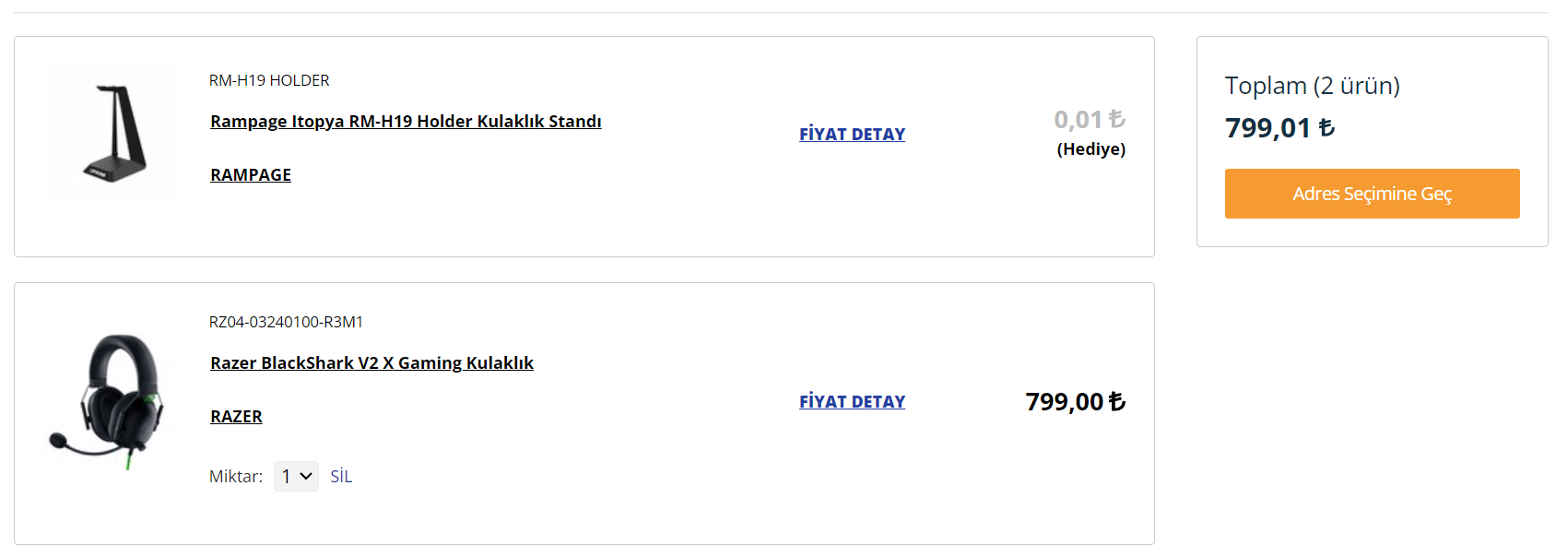Screen dimensions: 1568x557
Task: Remove Razer headset with SİL
Action: [341, 477]
